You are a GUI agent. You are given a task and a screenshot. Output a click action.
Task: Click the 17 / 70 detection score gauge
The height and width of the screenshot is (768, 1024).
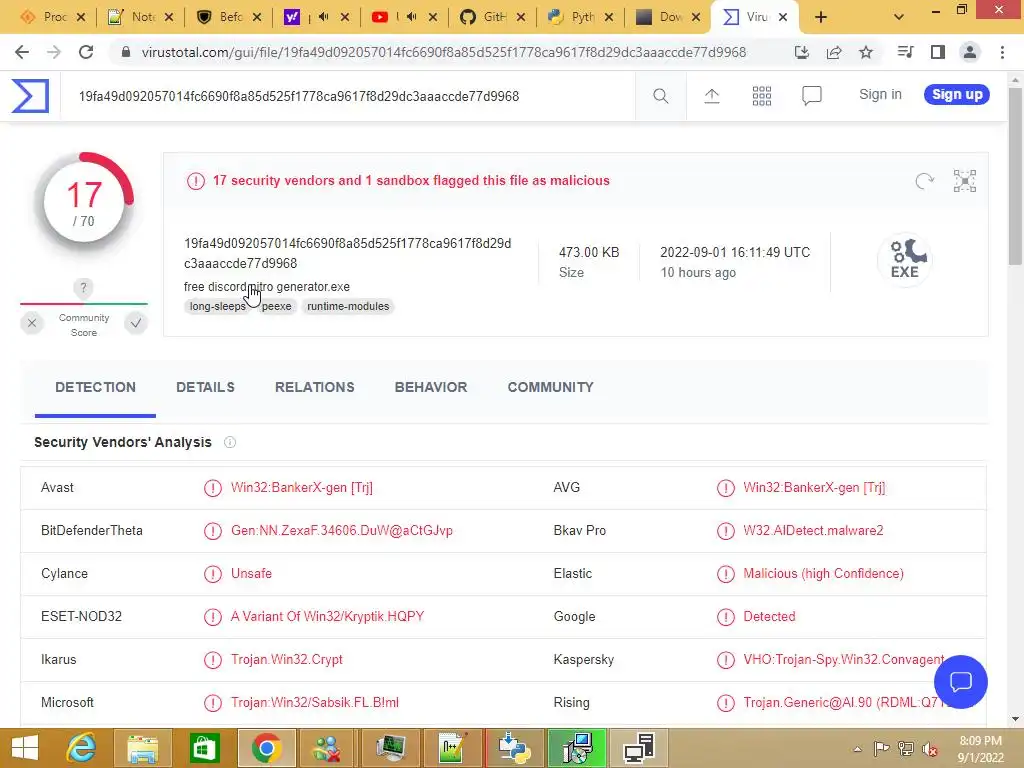coord(84,203)
